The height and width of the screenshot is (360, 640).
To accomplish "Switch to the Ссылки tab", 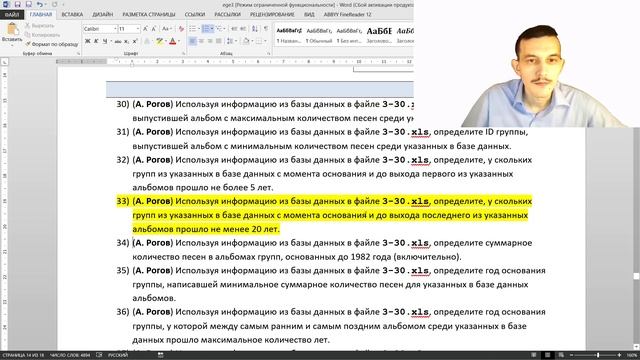I will point(195,15).
